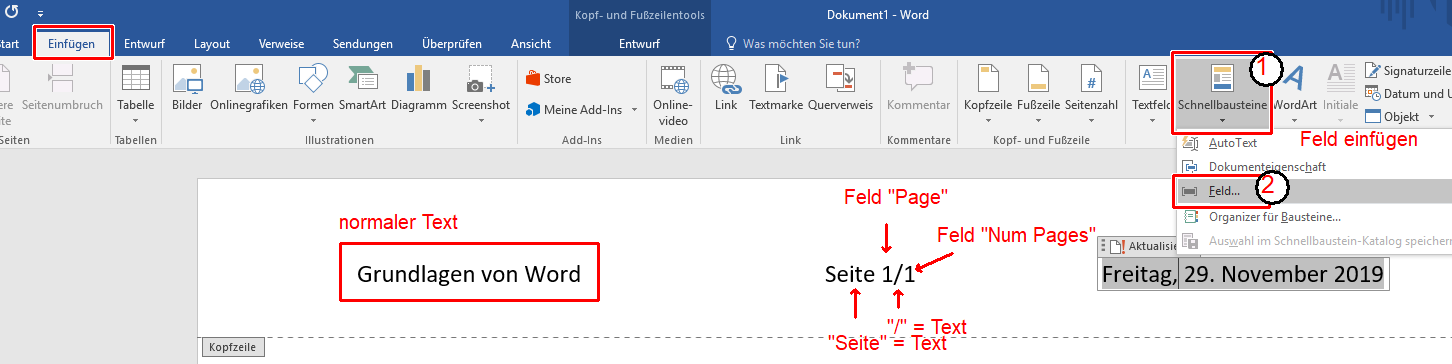Click the 'Was möchten Sie tun?' search box

[x=801, y=44]
